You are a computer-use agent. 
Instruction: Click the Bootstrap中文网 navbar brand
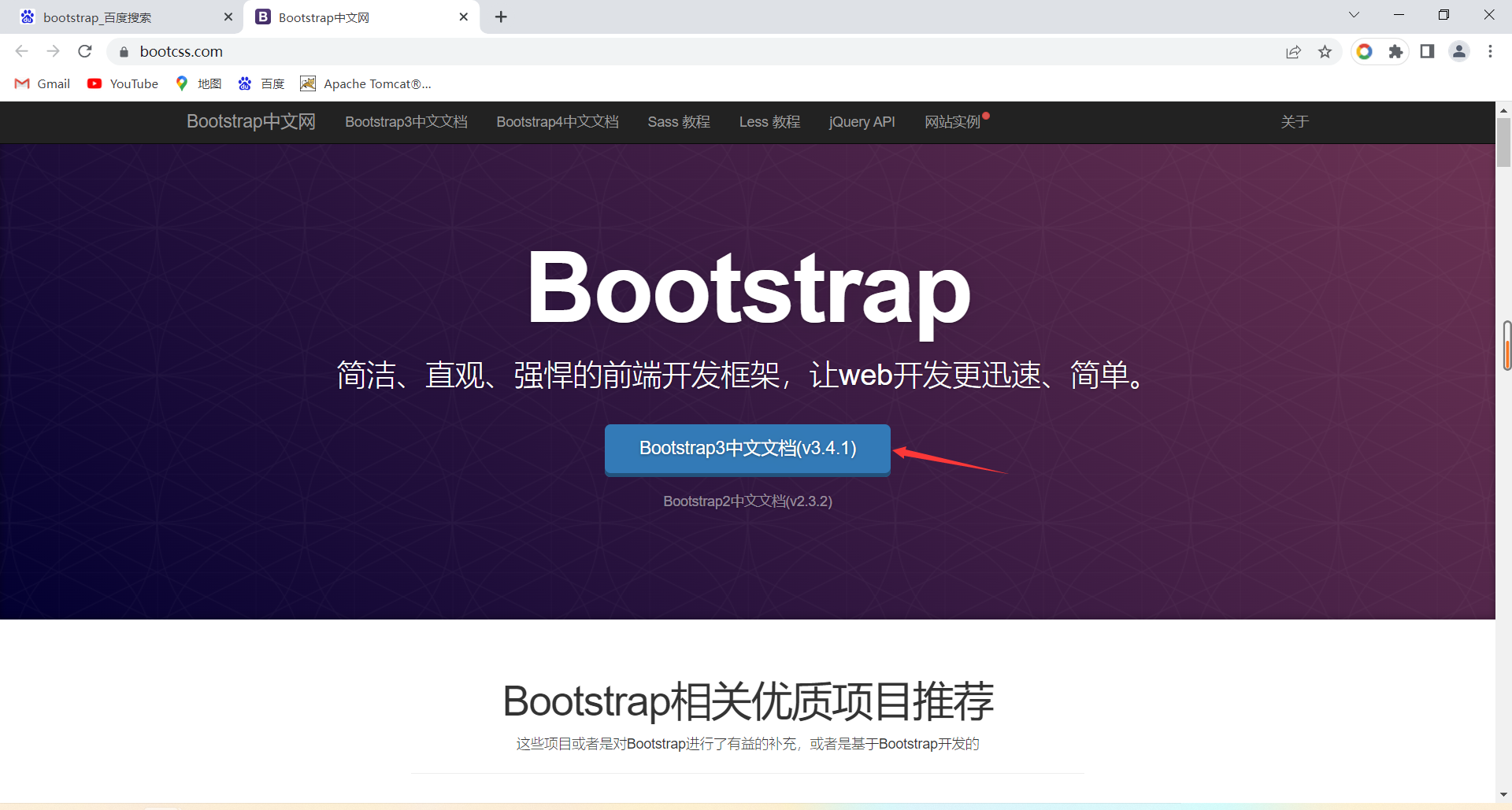(x=251, y=122)
